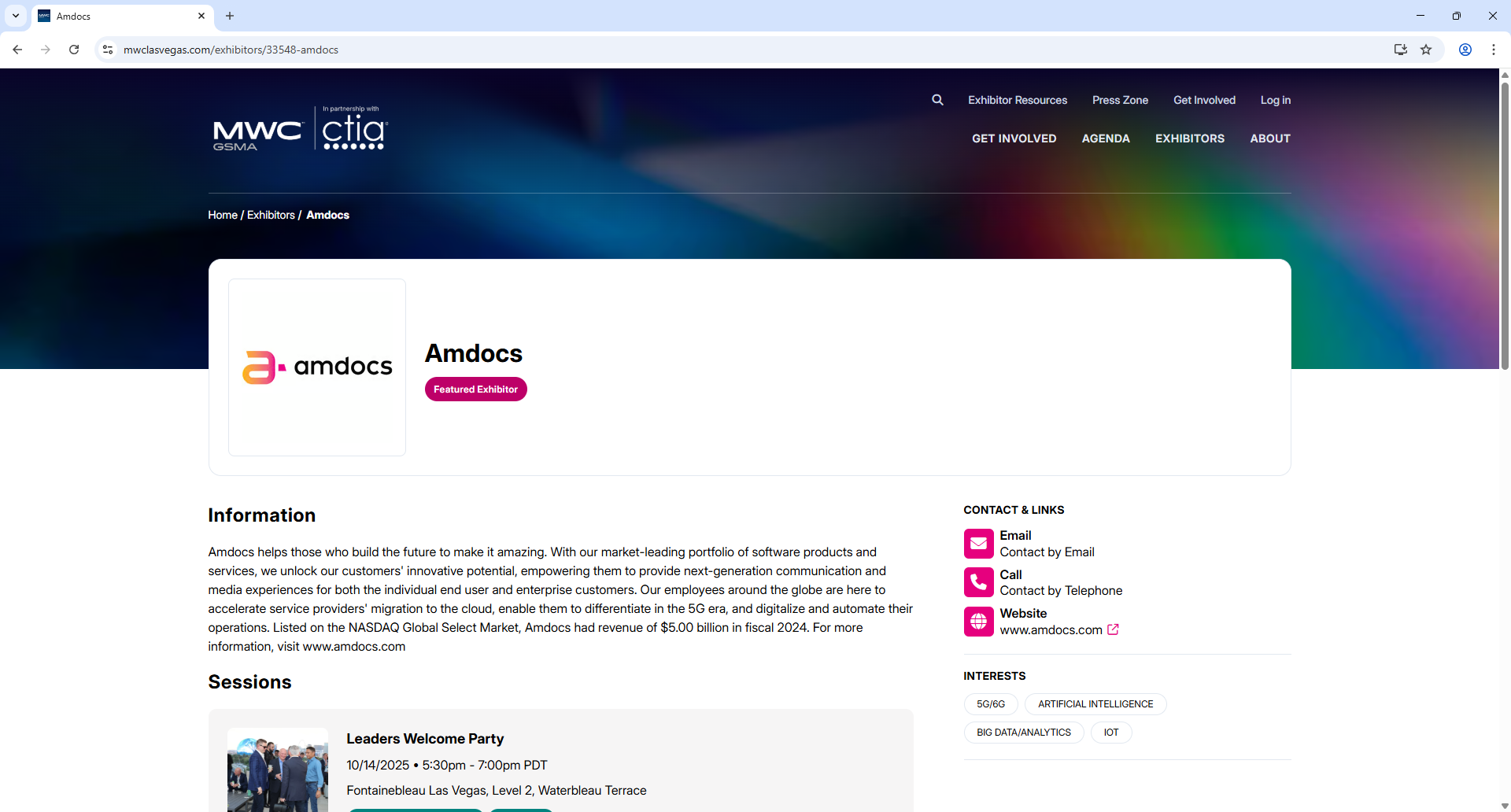Toggle the 5G/6G interest tag
The height and width of the screenshot is (812, 1511).
coord(989,703)
